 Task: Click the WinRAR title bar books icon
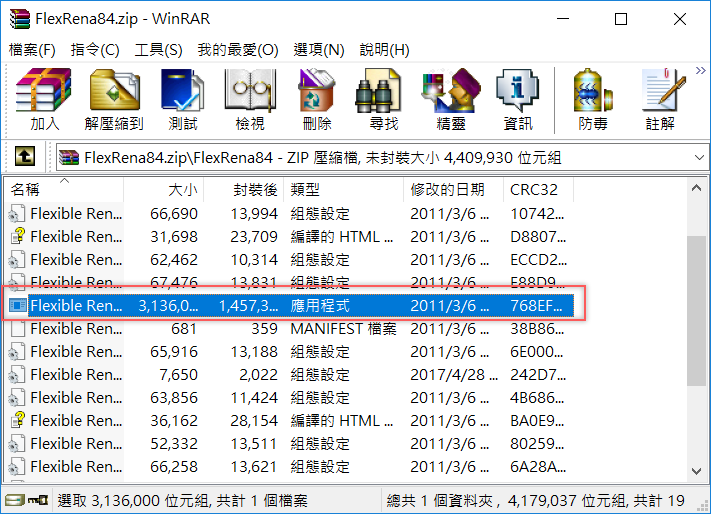(x=19, y=19)
